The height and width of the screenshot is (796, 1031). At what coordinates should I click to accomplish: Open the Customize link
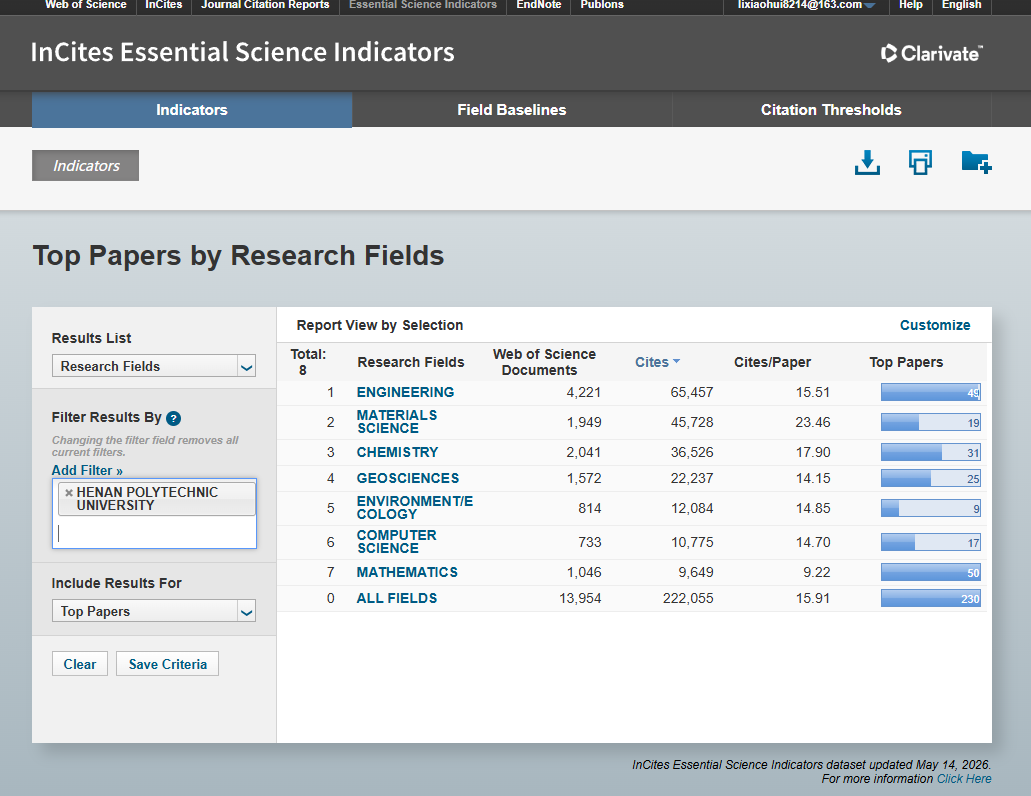tap(935, 325)
